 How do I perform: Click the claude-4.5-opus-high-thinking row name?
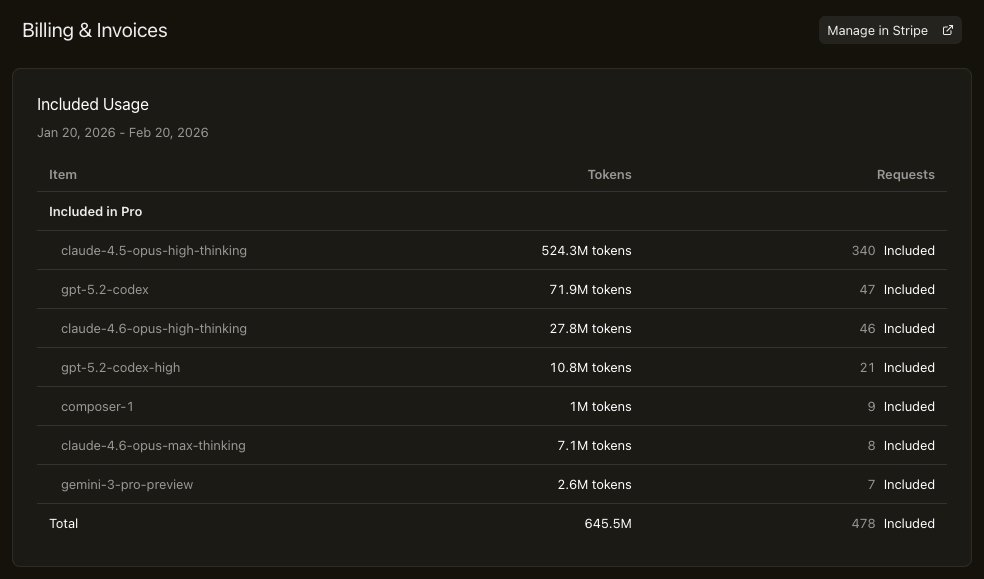tap(154, 250)
